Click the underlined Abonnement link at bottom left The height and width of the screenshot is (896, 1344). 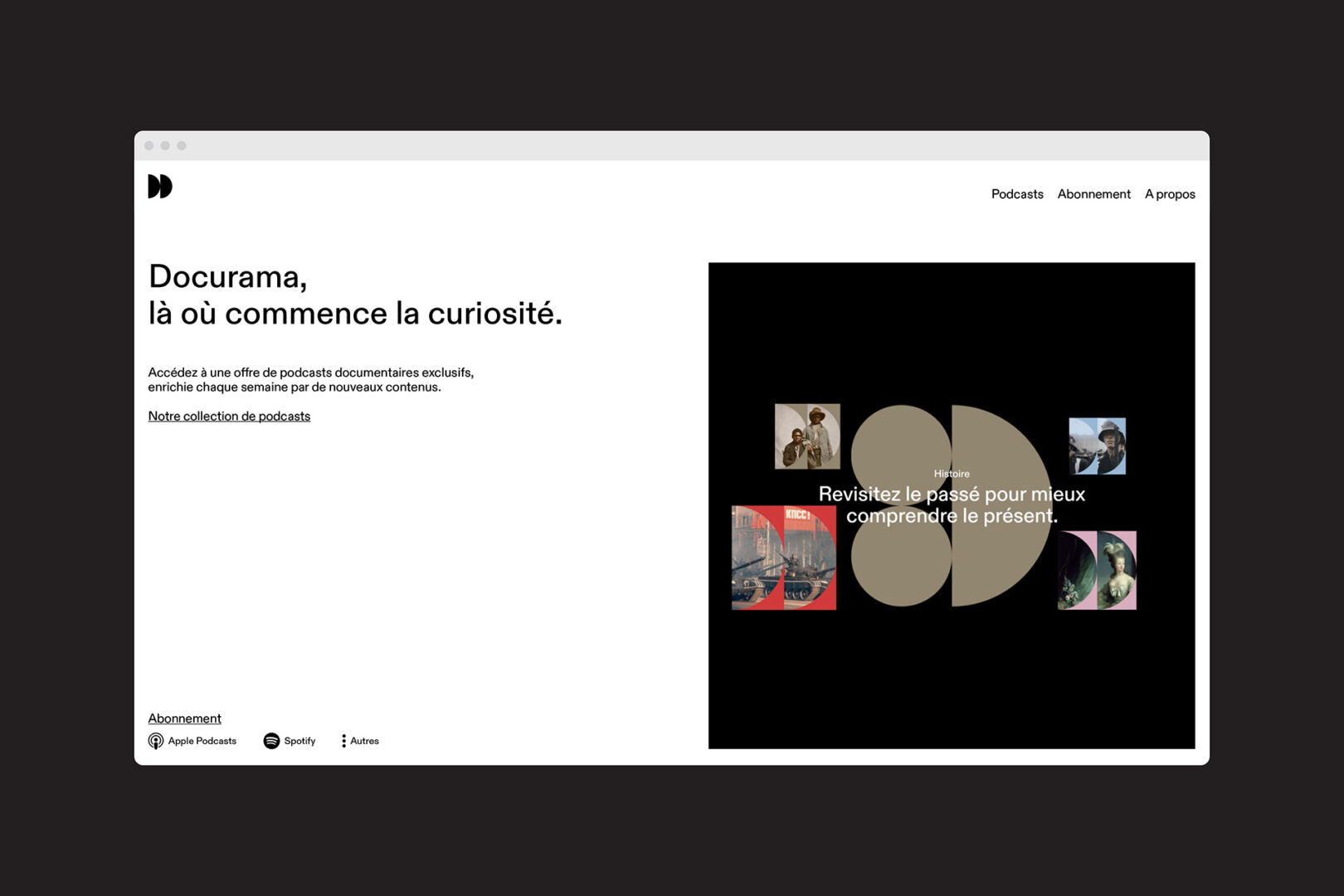tap(184, 718)
